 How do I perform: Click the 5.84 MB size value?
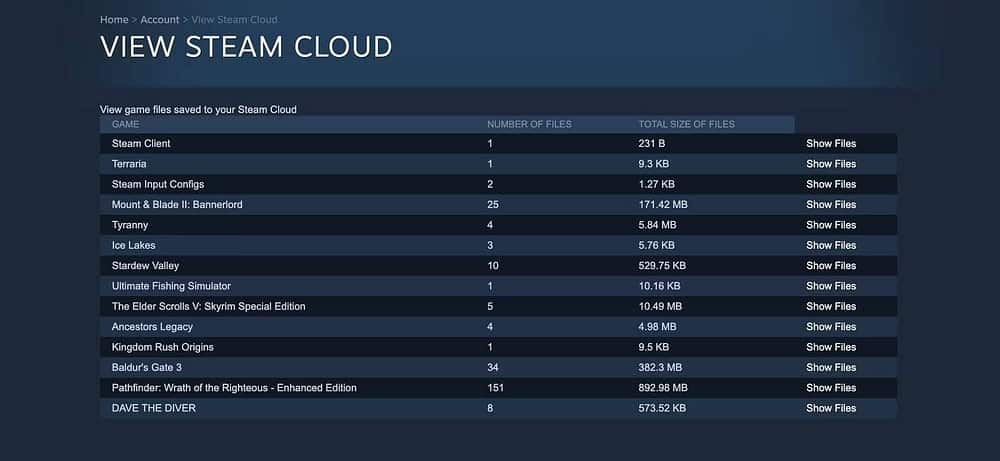(658, 225)
